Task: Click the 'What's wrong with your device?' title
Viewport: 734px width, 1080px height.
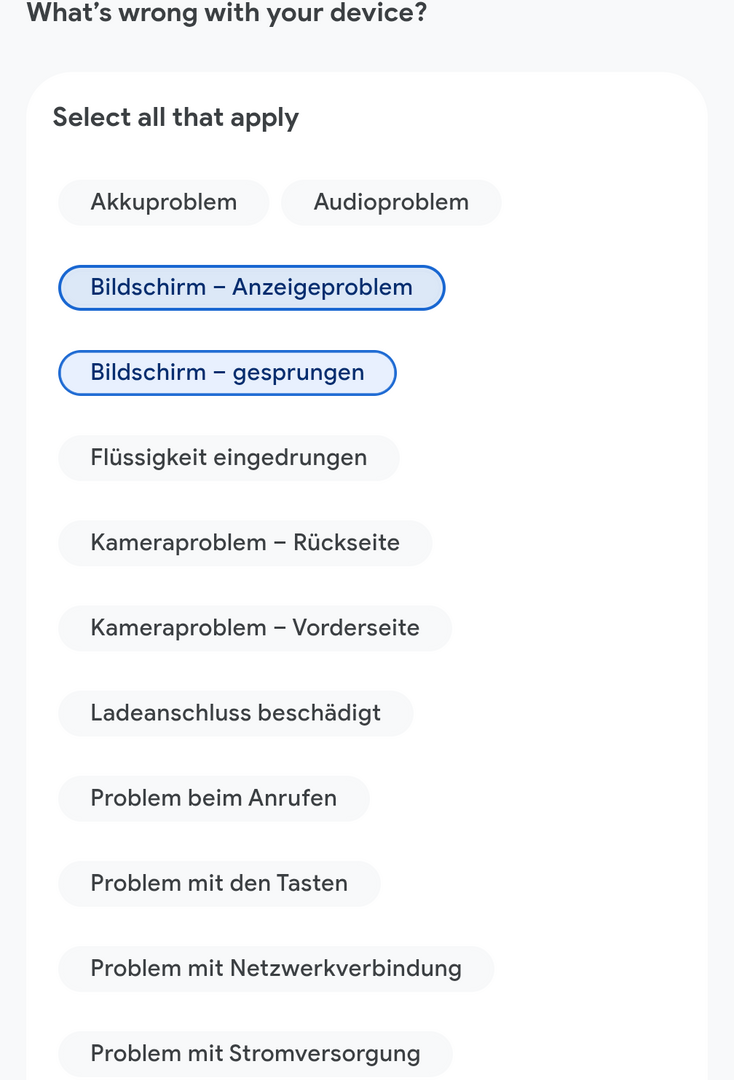Action: point(227,13)
